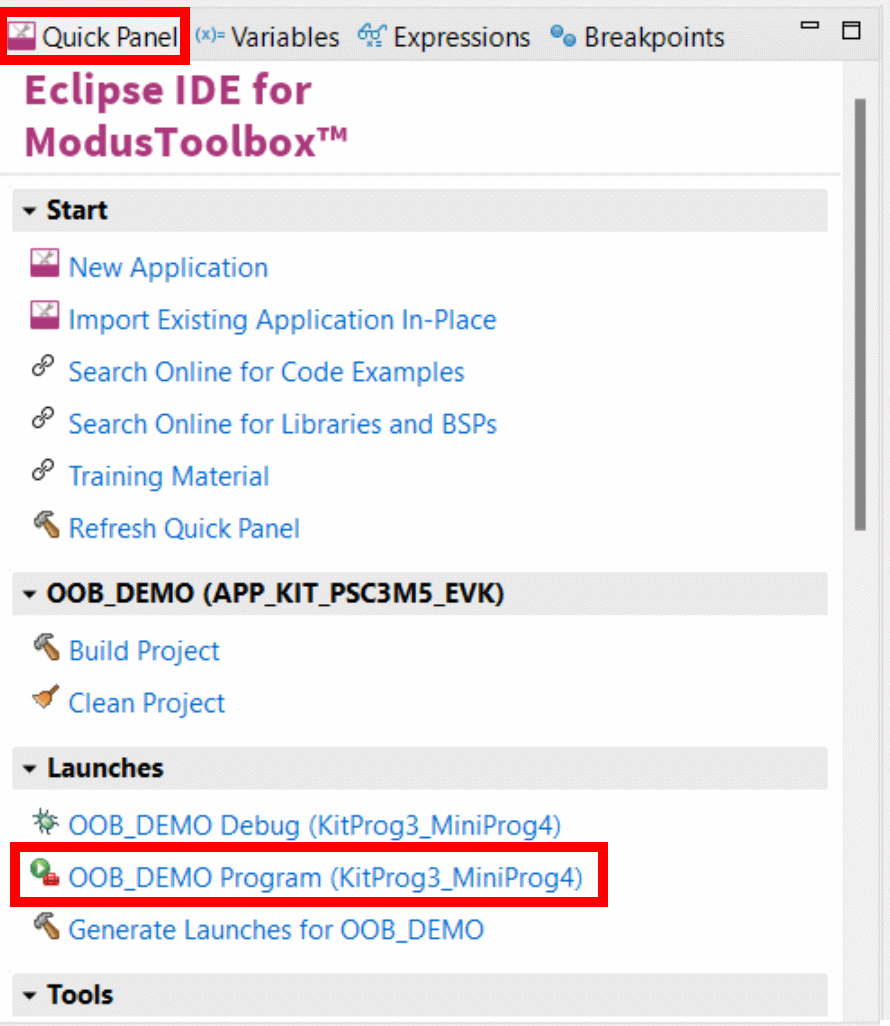Minimize the Quick Panel view
The height and width of the screenshot is (1026, 890).
pyautogui.click(x=810, y=26)
